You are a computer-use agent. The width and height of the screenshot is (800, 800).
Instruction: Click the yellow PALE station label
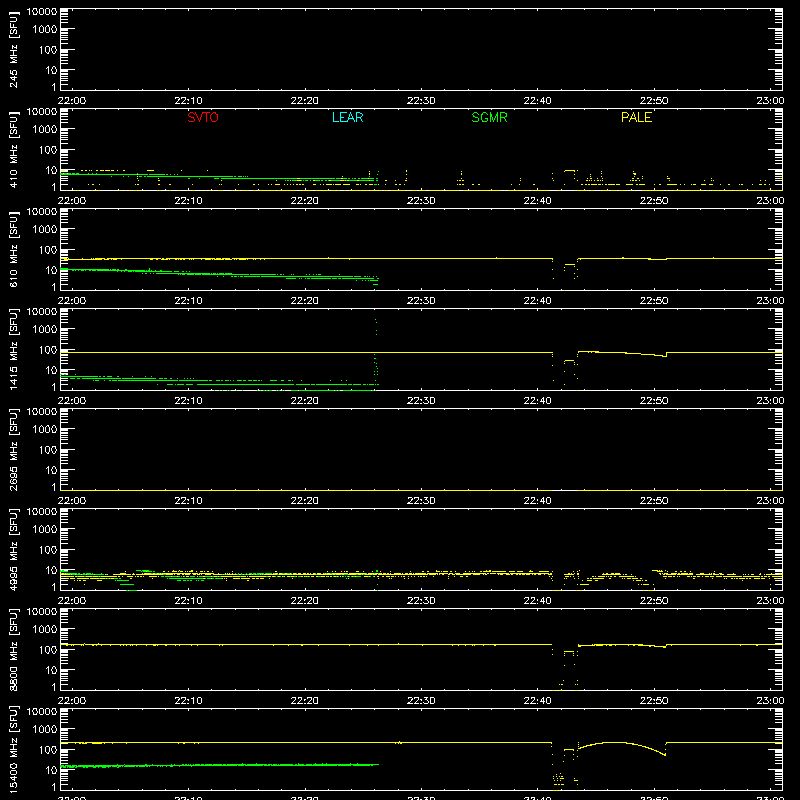click(636, 117)
